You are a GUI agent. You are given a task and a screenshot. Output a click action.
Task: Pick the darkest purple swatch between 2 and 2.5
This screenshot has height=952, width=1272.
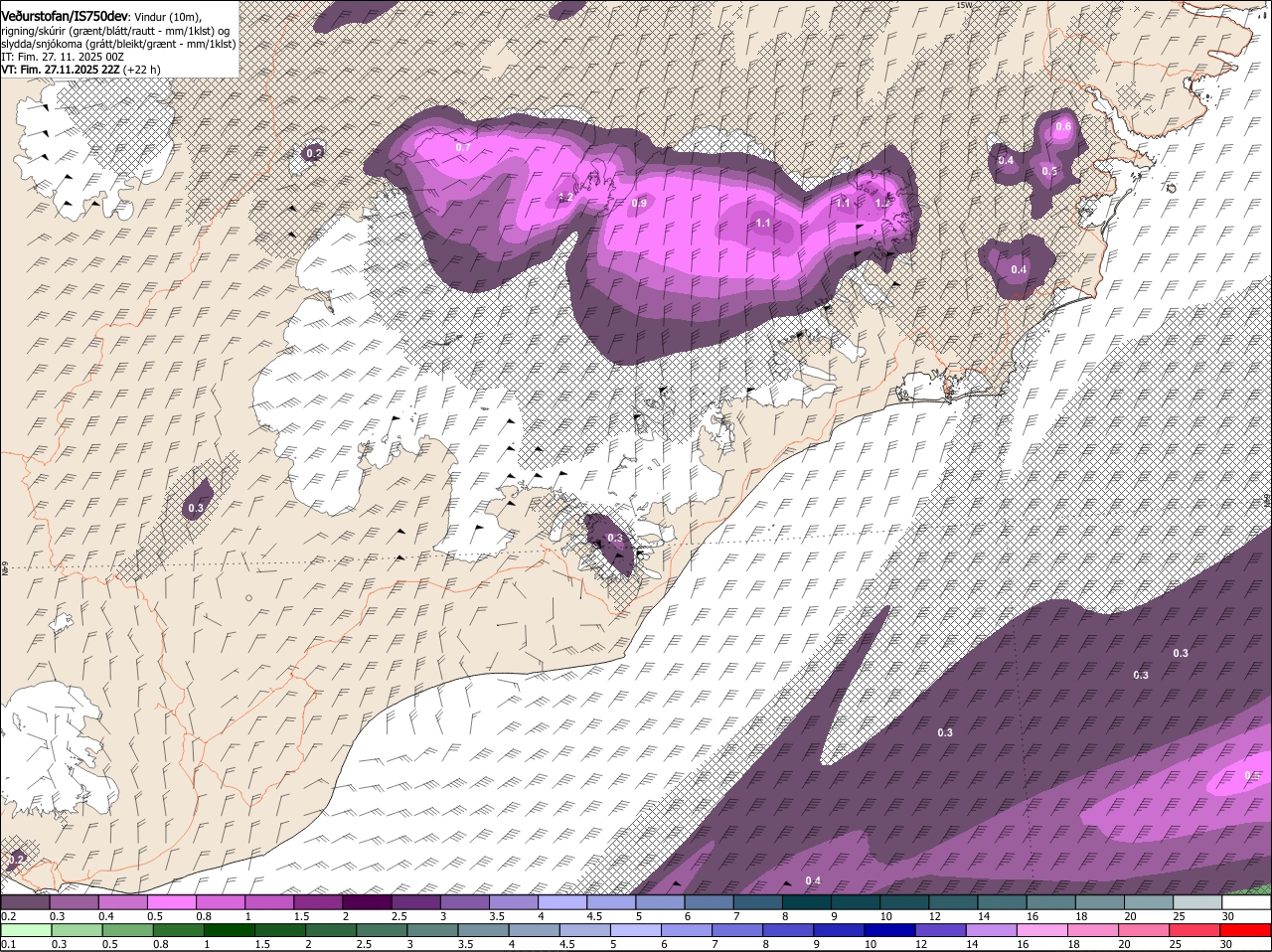tap(367, 902)
